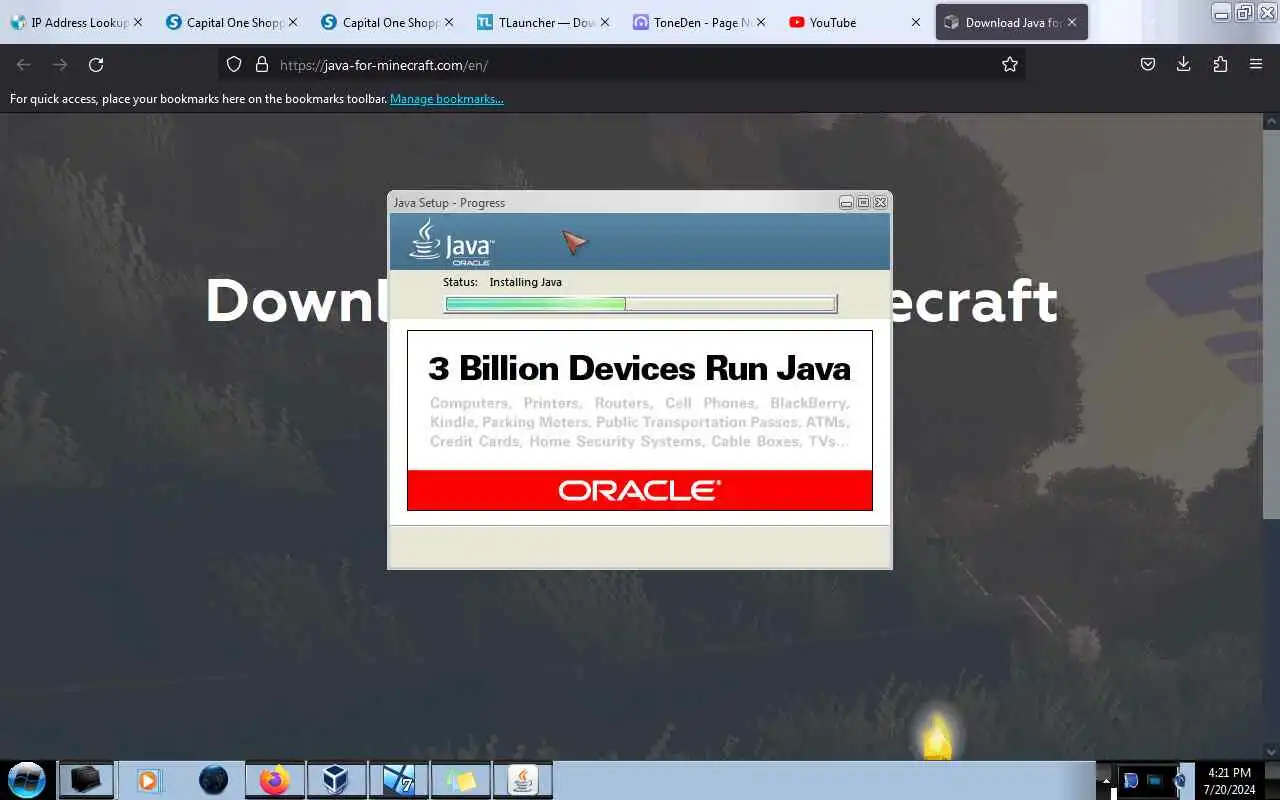Minimize the Java Setup dialog
Image resolution: width=1280 pixels, height=800 pixels.
pyautogui.click(x=846, y=202)
